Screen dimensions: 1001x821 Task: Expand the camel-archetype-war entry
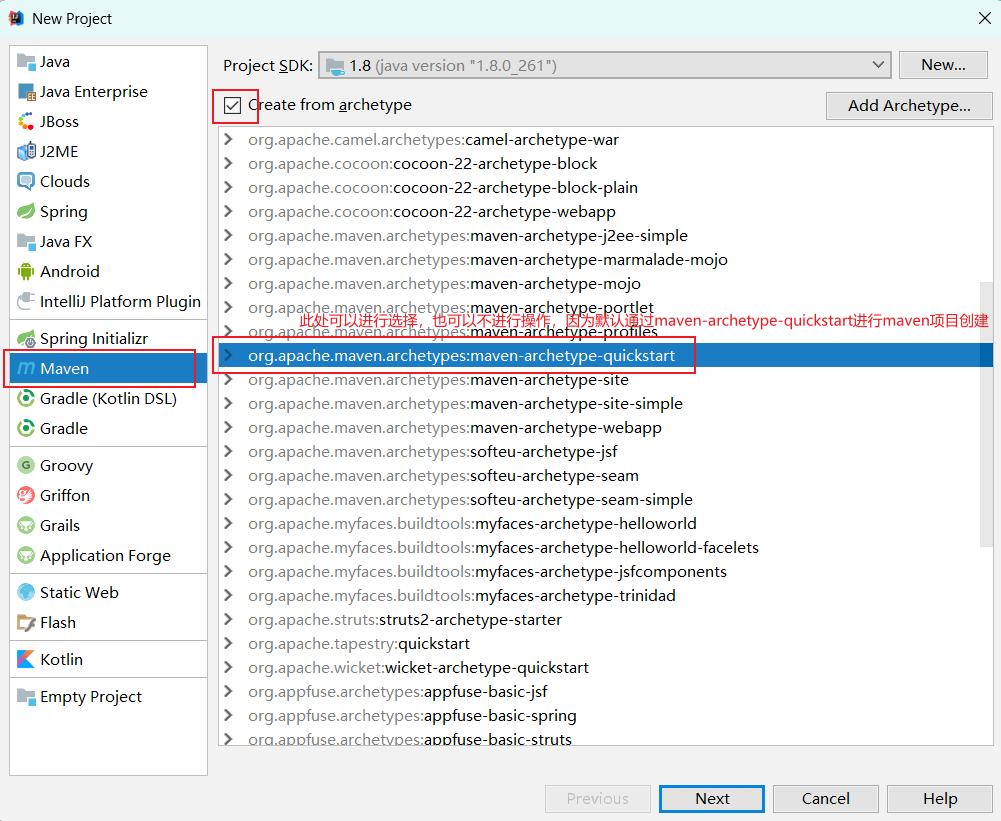click(229, 140)
